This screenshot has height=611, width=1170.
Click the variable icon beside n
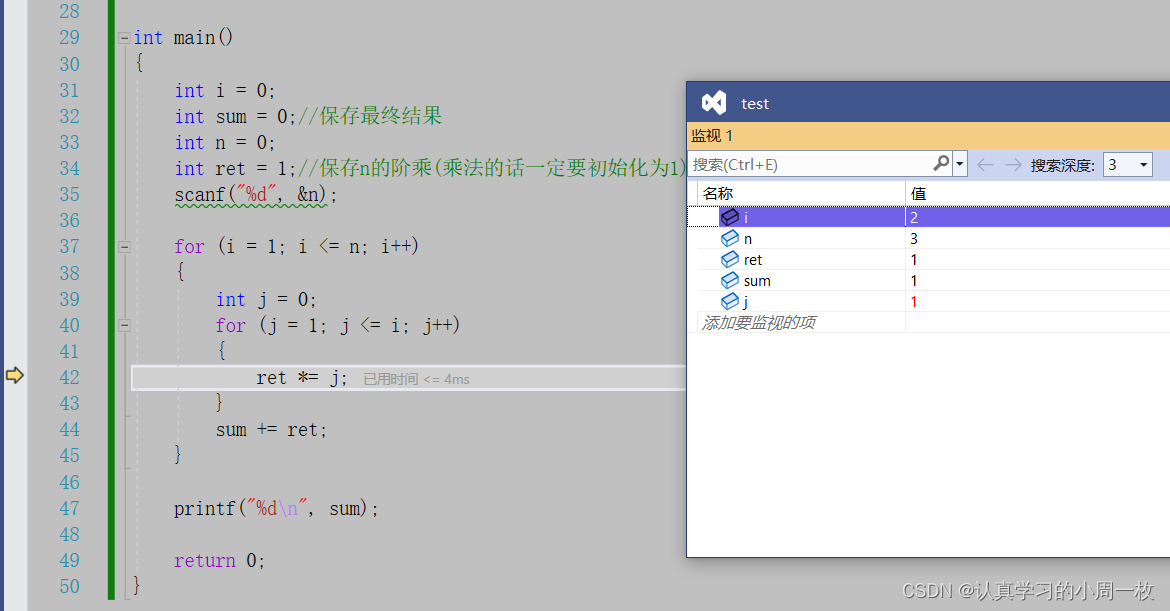[730, 239]
